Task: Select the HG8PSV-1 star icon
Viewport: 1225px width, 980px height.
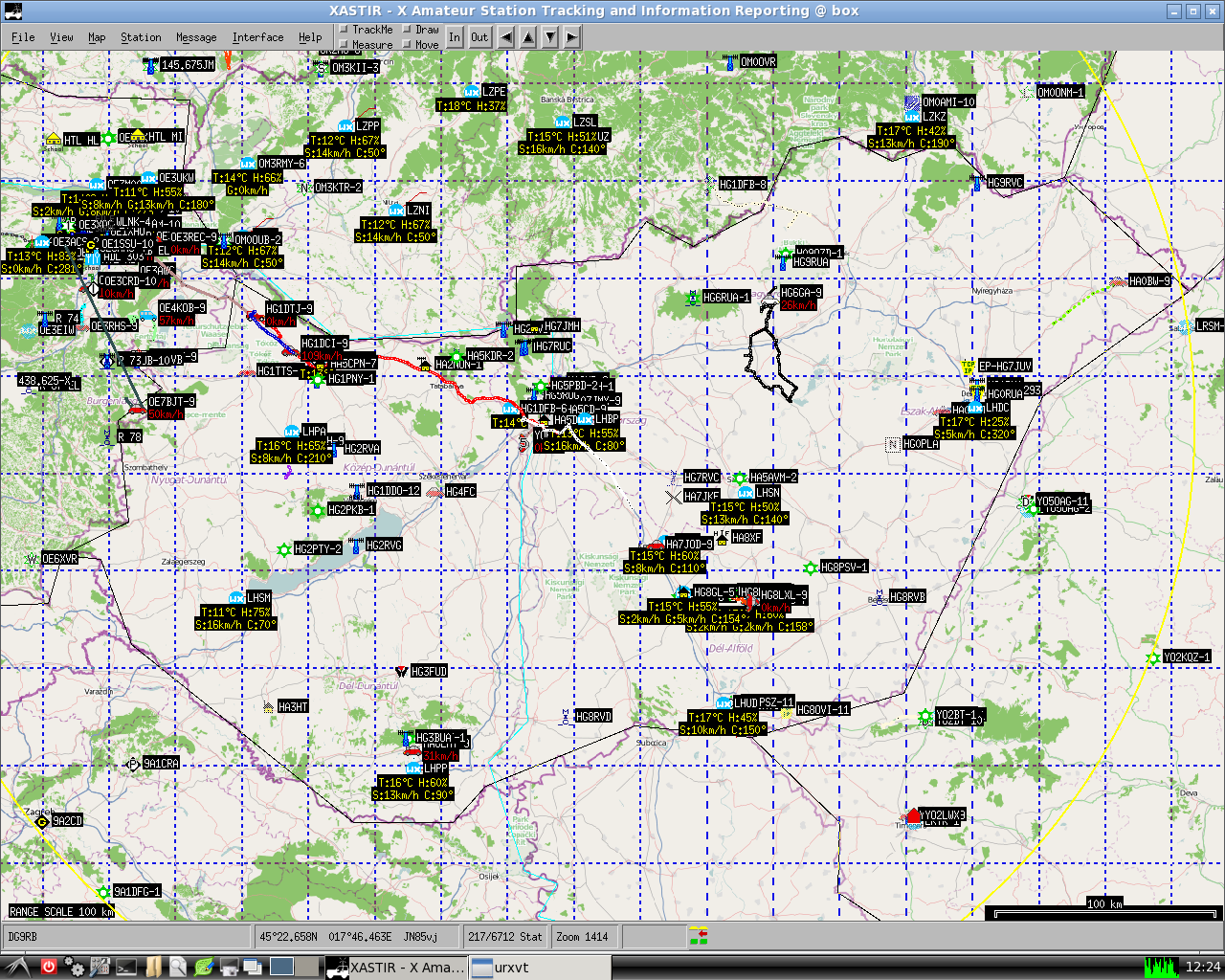Action: point(811,568)
